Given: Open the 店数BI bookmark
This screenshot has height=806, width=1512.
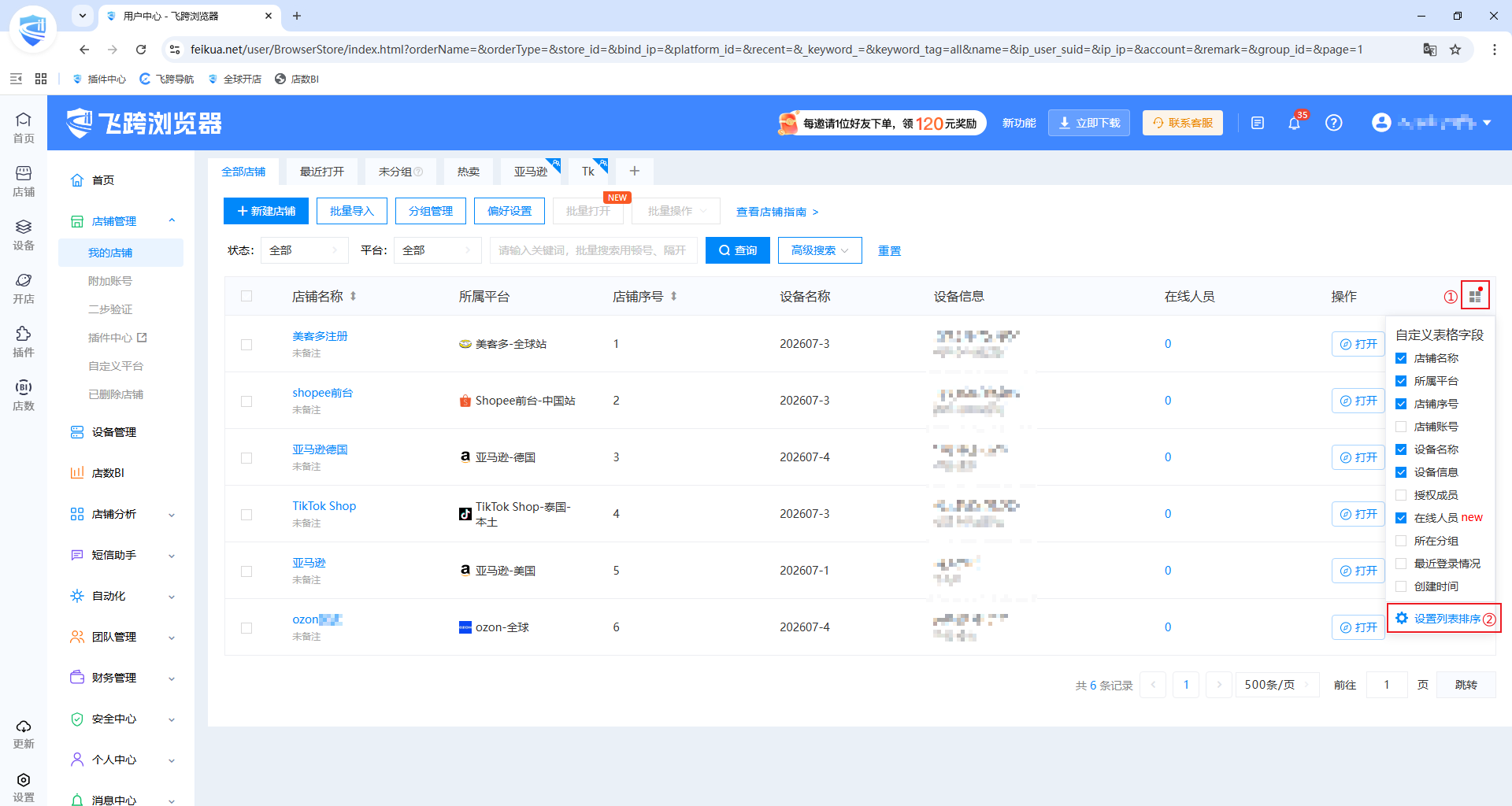Looking at the screenshot, I should point(297,79).
